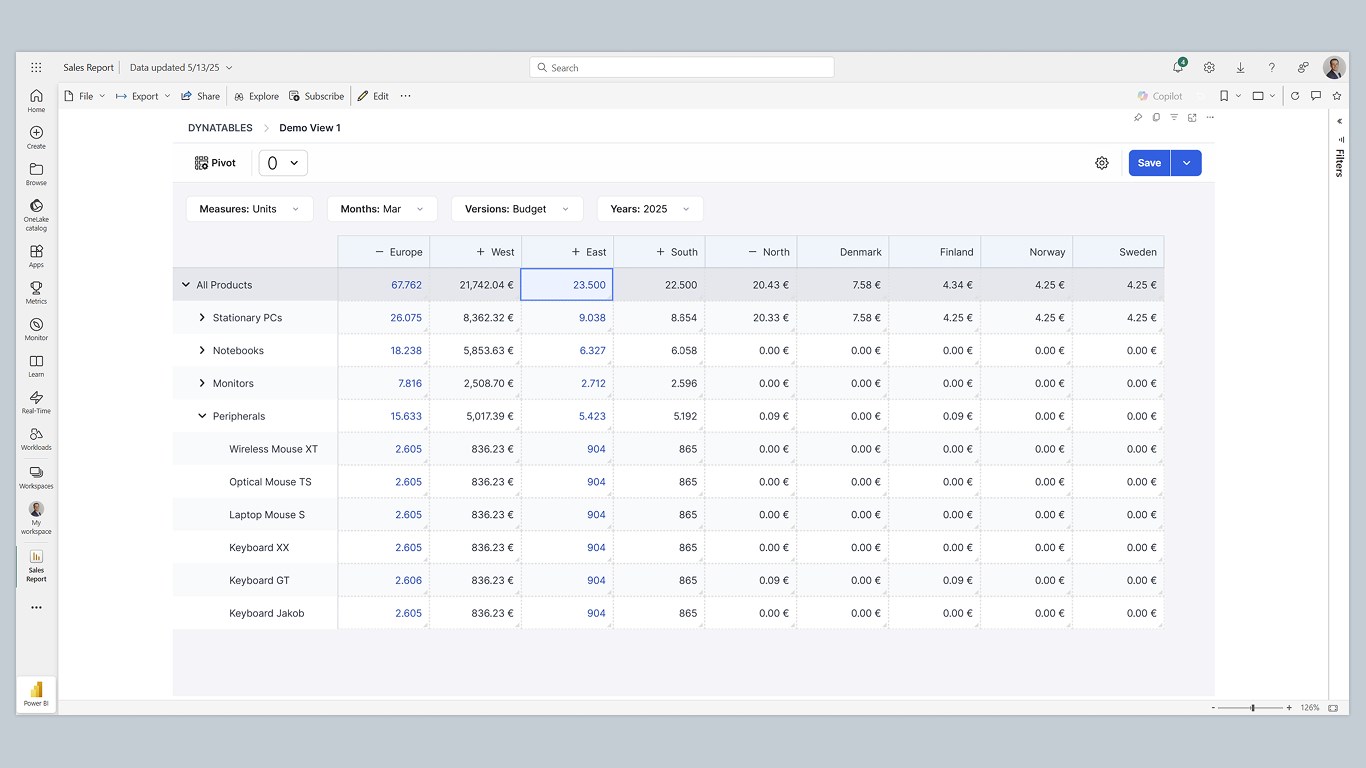Open the view layout dropdown
The width and height of the screenshot is (1366, 768).
point(1264,96)
